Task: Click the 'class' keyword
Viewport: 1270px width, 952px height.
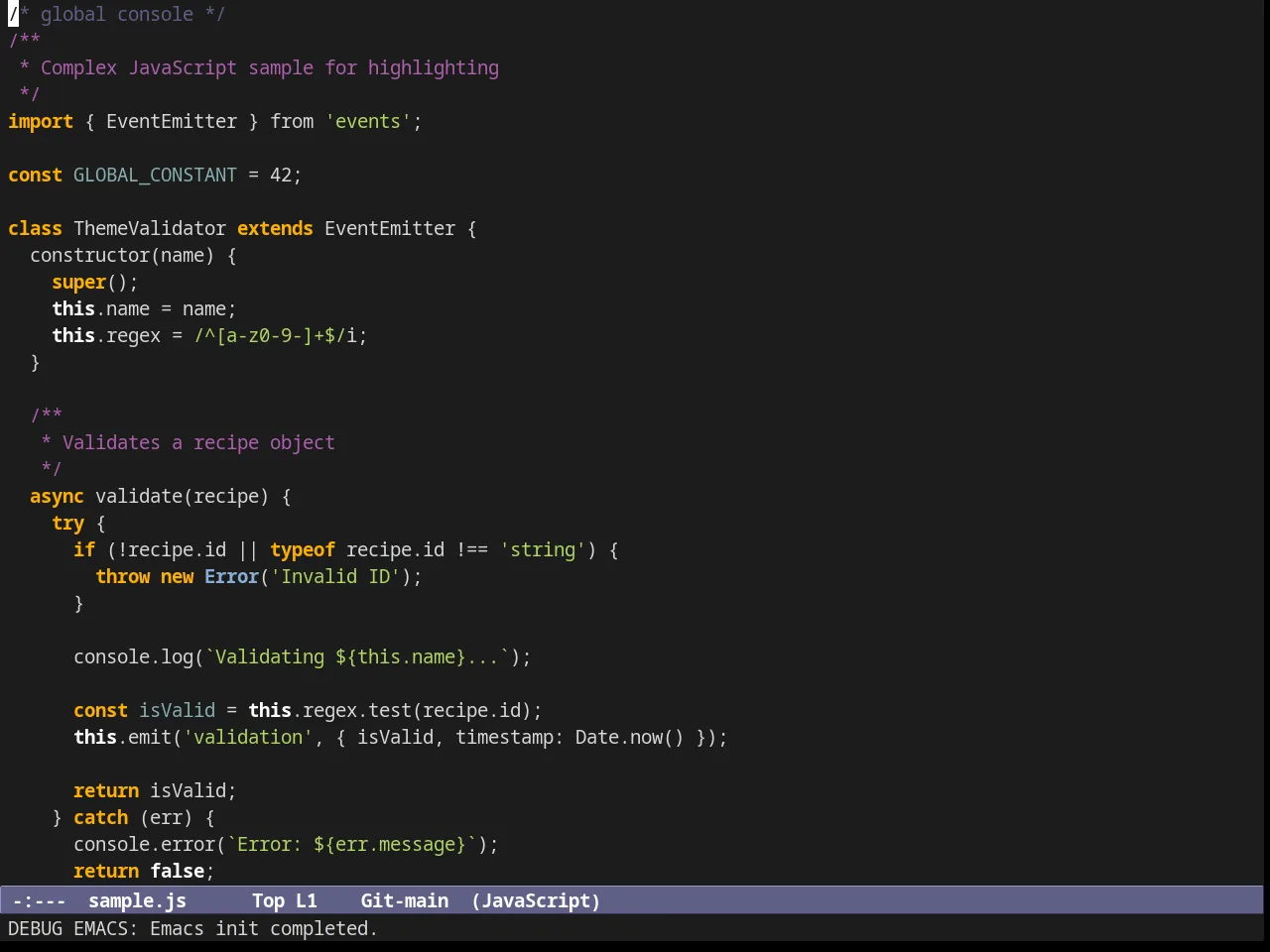Action: (x=35, y=228)
